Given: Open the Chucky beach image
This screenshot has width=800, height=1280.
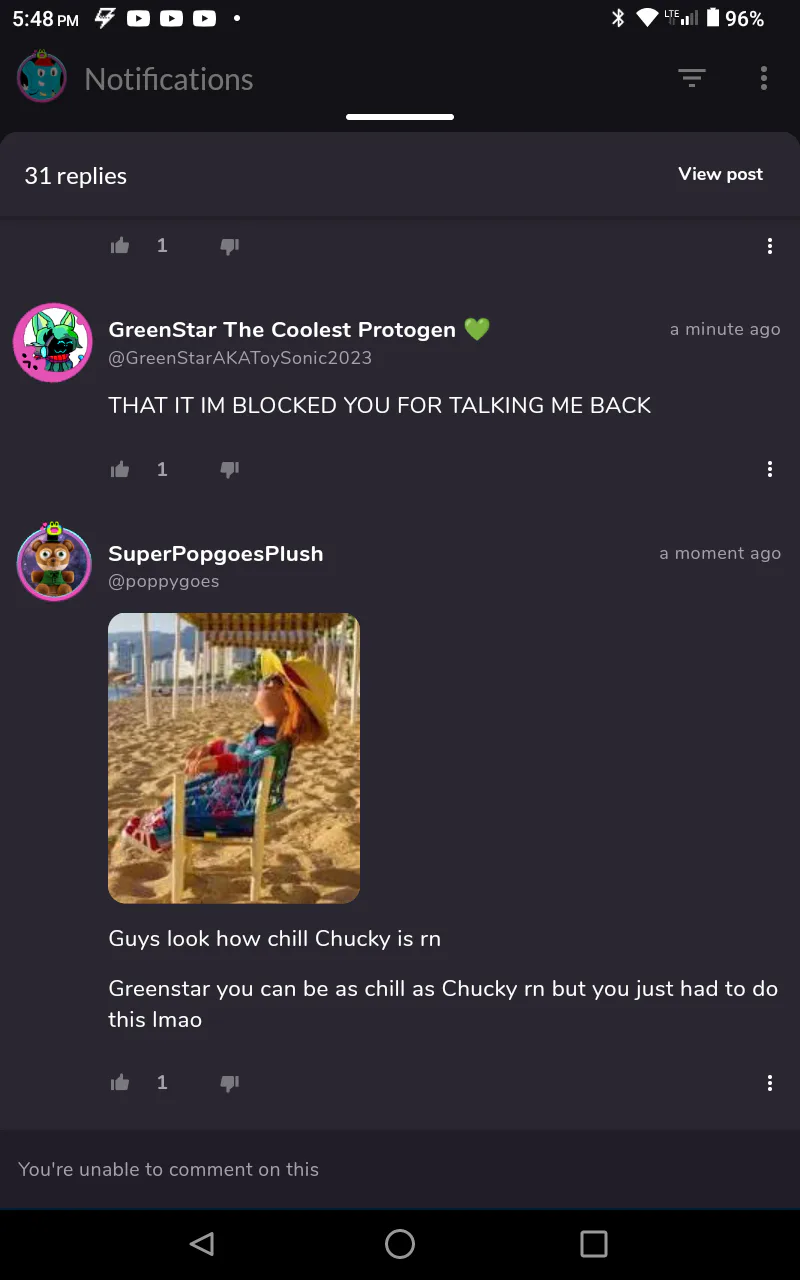Looking at the screenshot, I should (x=234, y=758).
